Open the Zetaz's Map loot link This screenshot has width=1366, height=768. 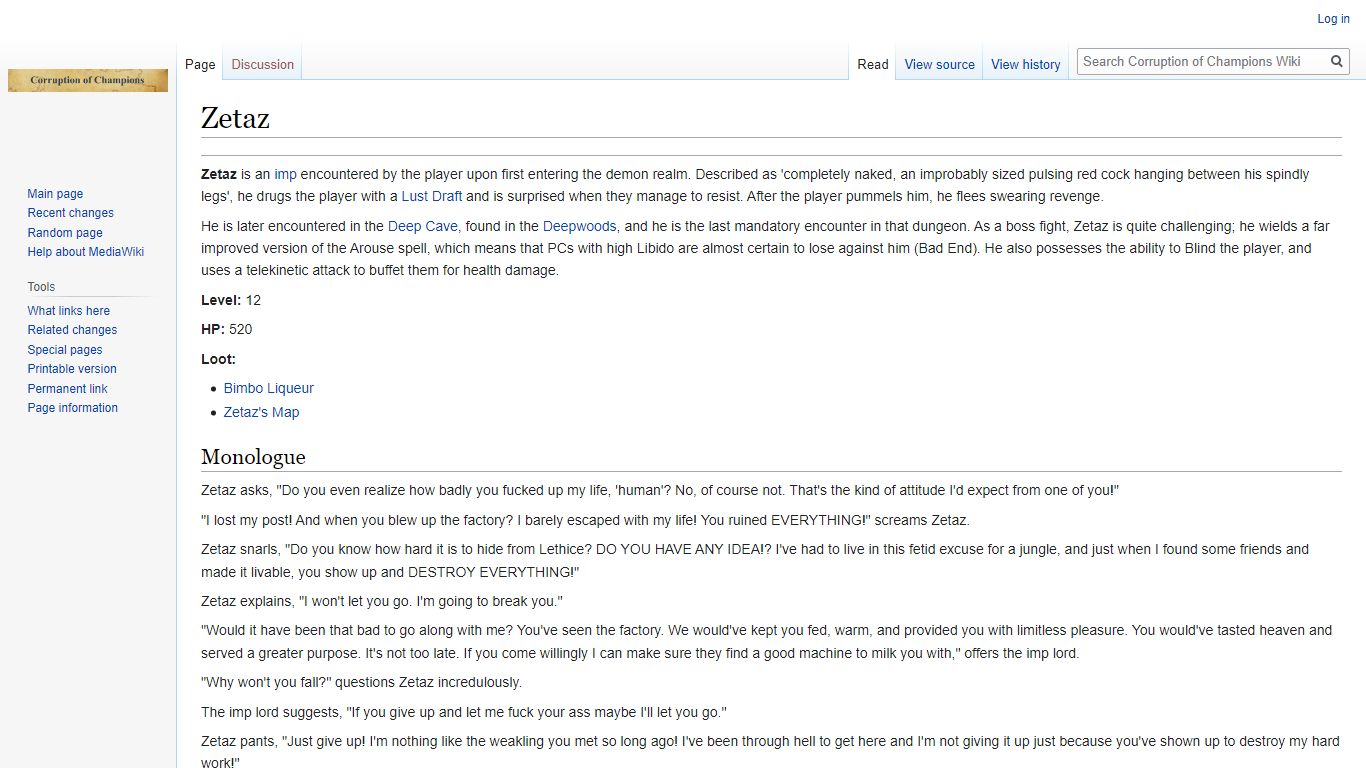[x=261, y=412]
